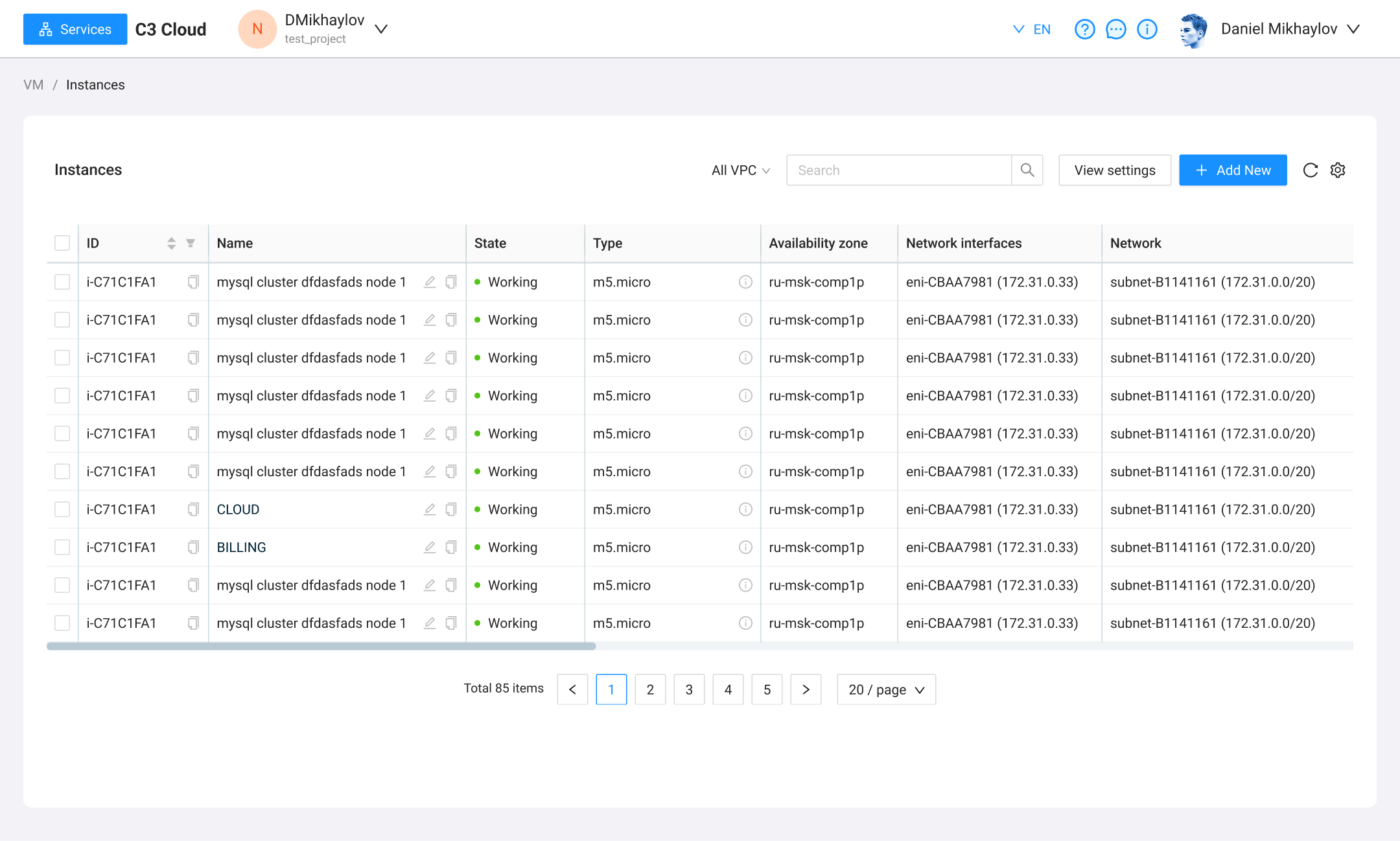
Task: Click the VM breadcrumb link
Action: pos(33,85)
